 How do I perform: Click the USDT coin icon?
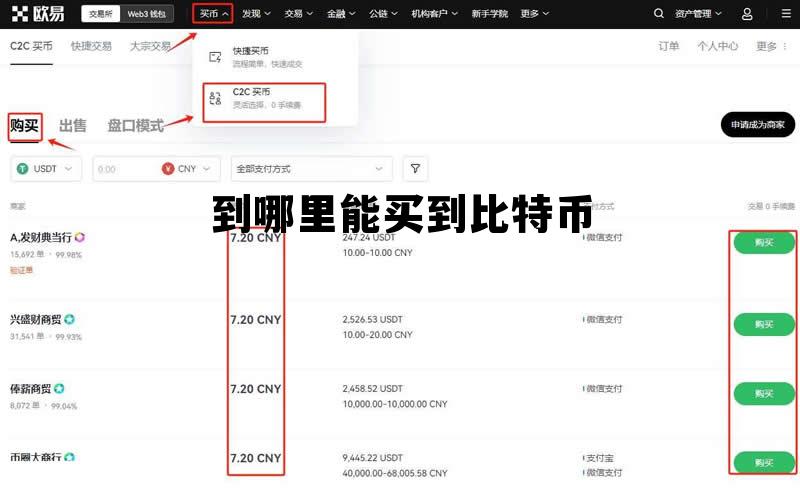pos(22,169)
